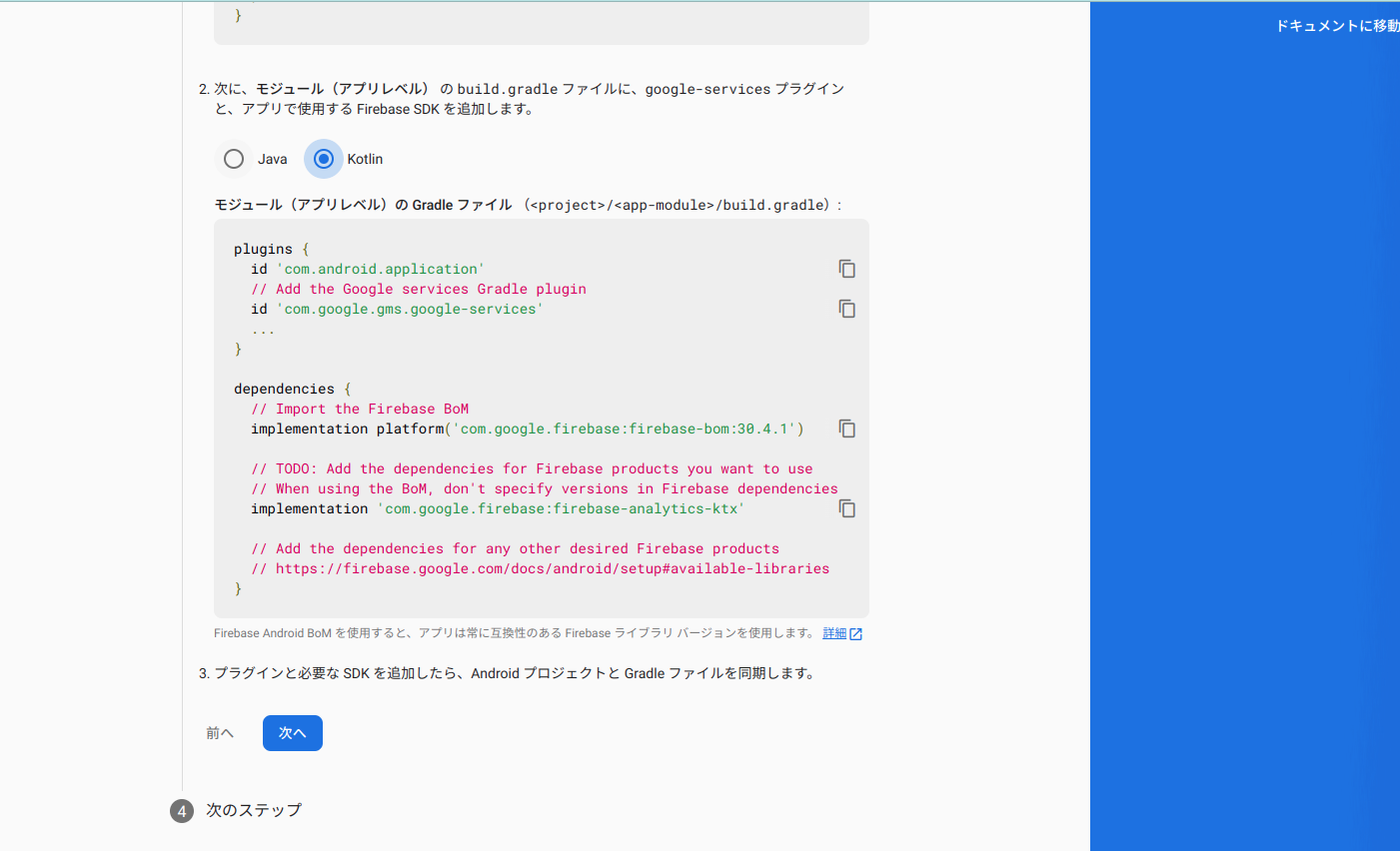Copy the google-services plugin snippet
Screen dimensions: 1400x851
click(x=846, y=309)
